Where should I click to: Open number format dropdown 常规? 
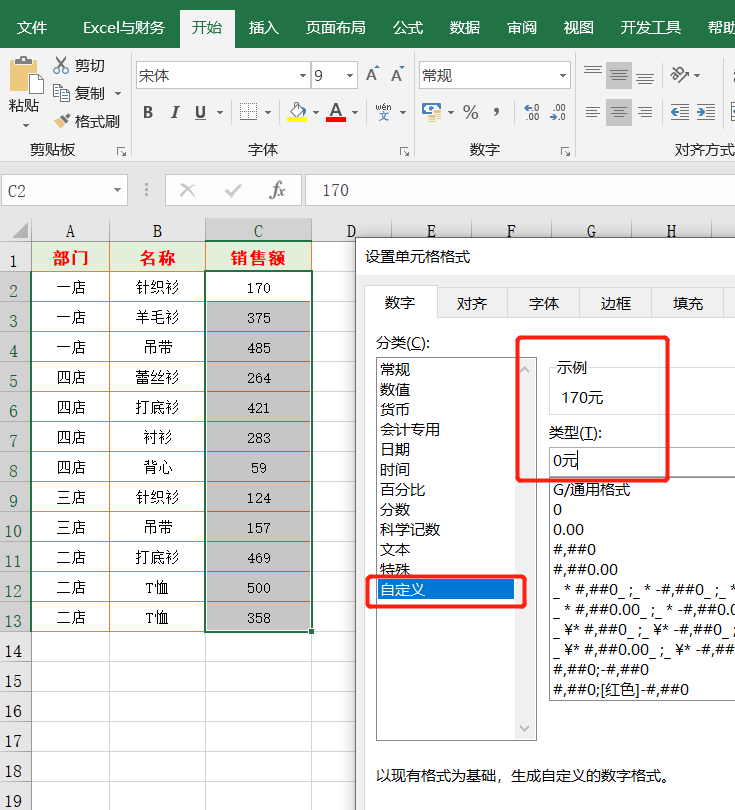tap(563, 75)
